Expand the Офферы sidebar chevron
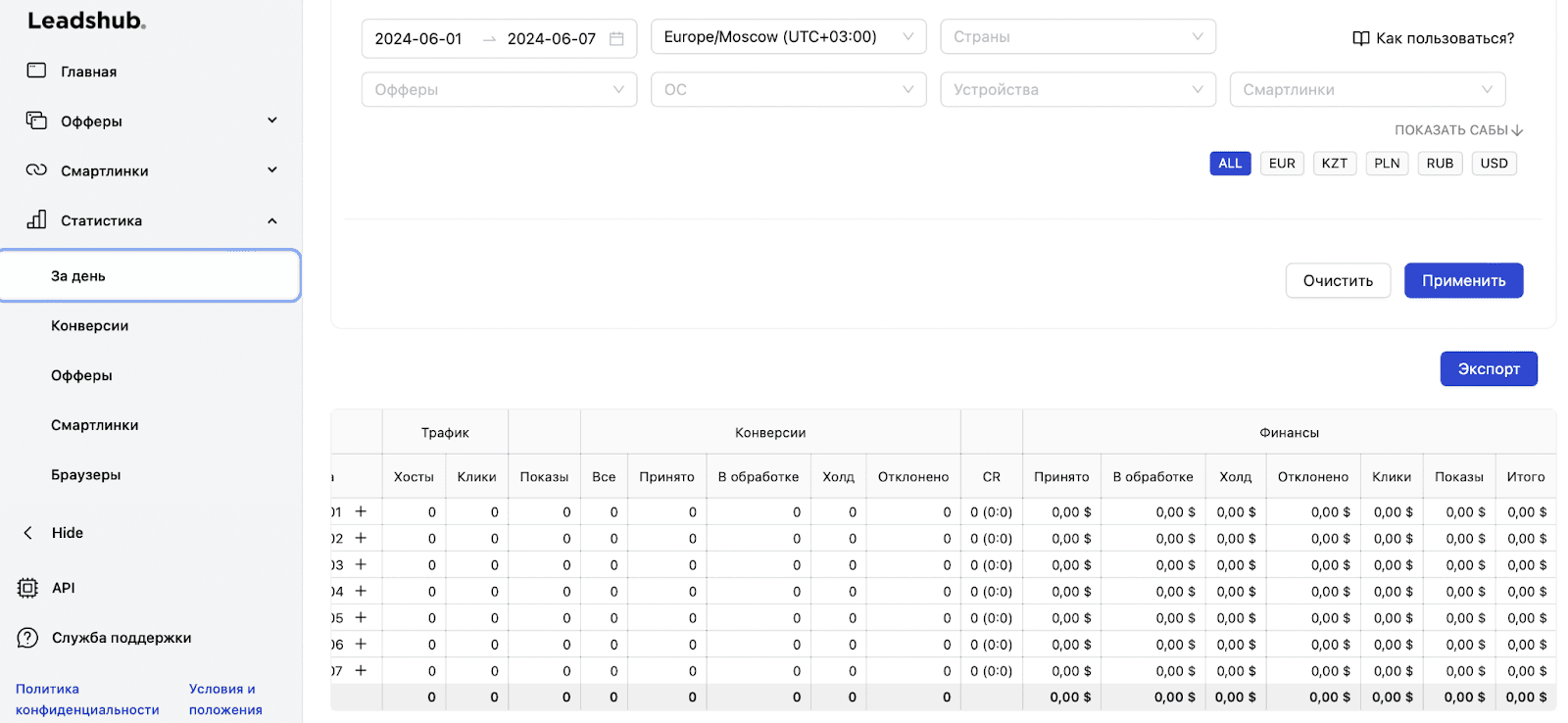Screen dimensions: 1568x723 272,120
